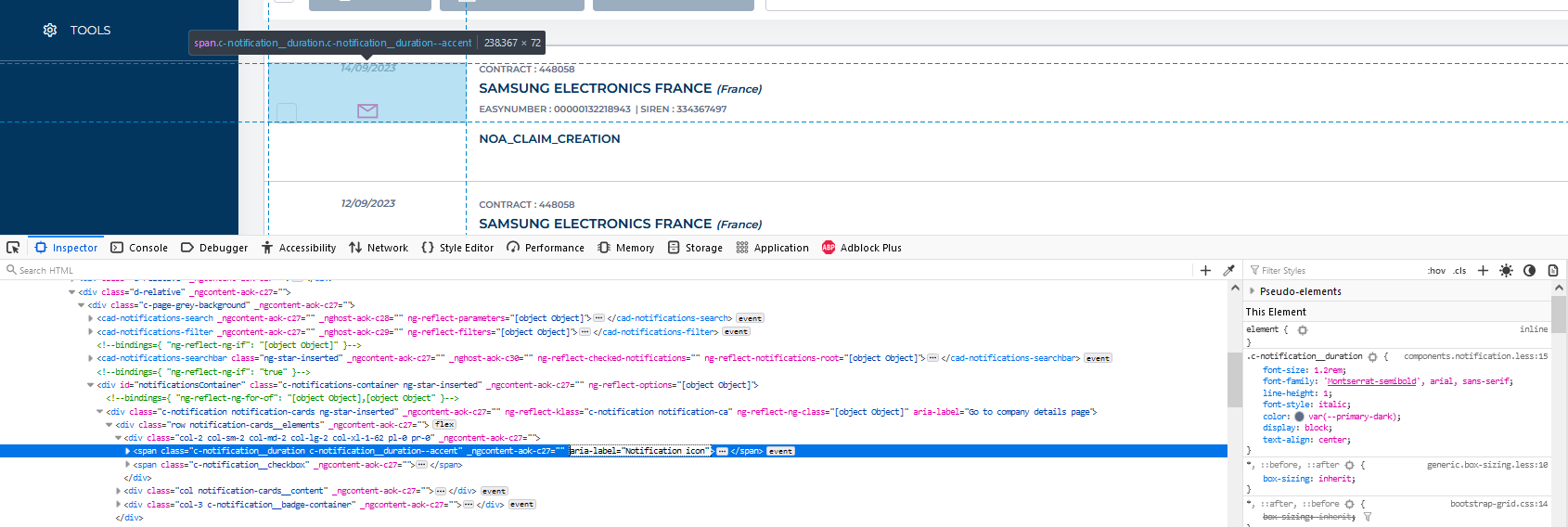Click TOOLS label in left sidebar
Screen dimensions: 1568x527
click(x=90, y=30)
